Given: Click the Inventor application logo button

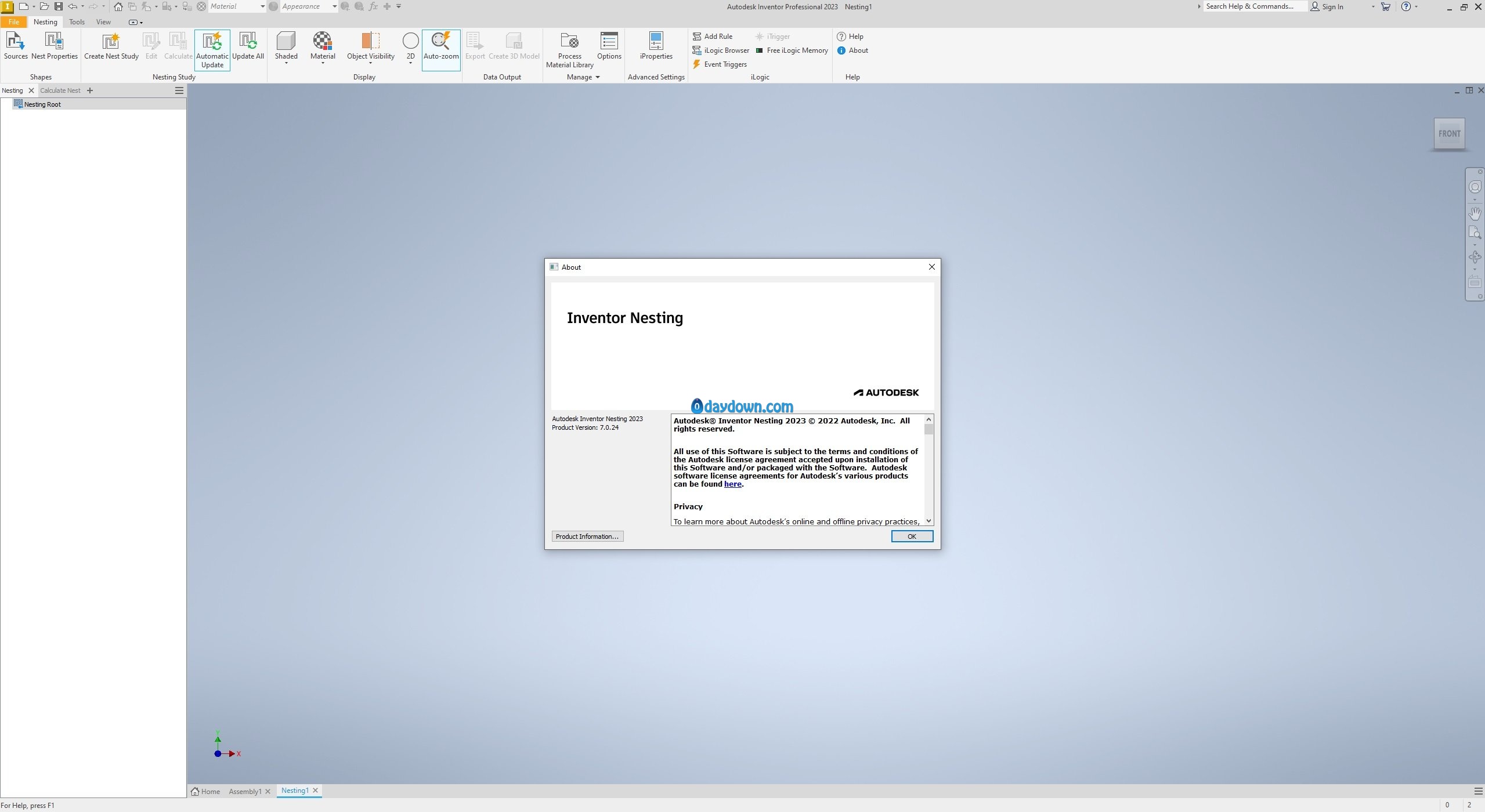Looking at the screenshot, I should coord(7,6).
